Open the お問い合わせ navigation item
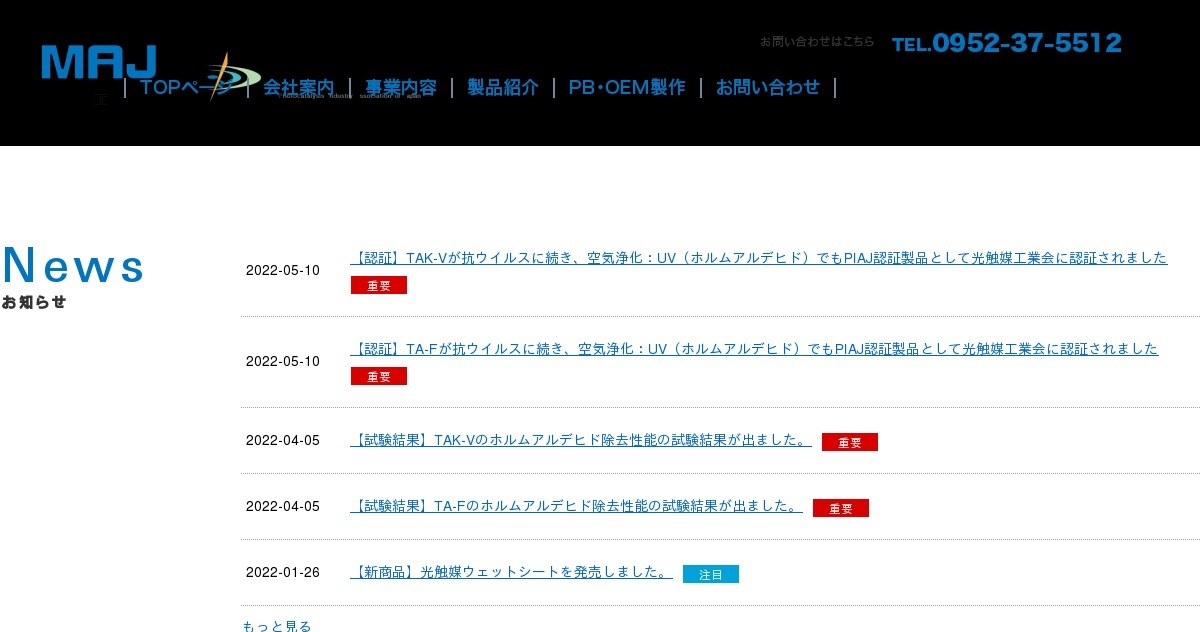 768,87
